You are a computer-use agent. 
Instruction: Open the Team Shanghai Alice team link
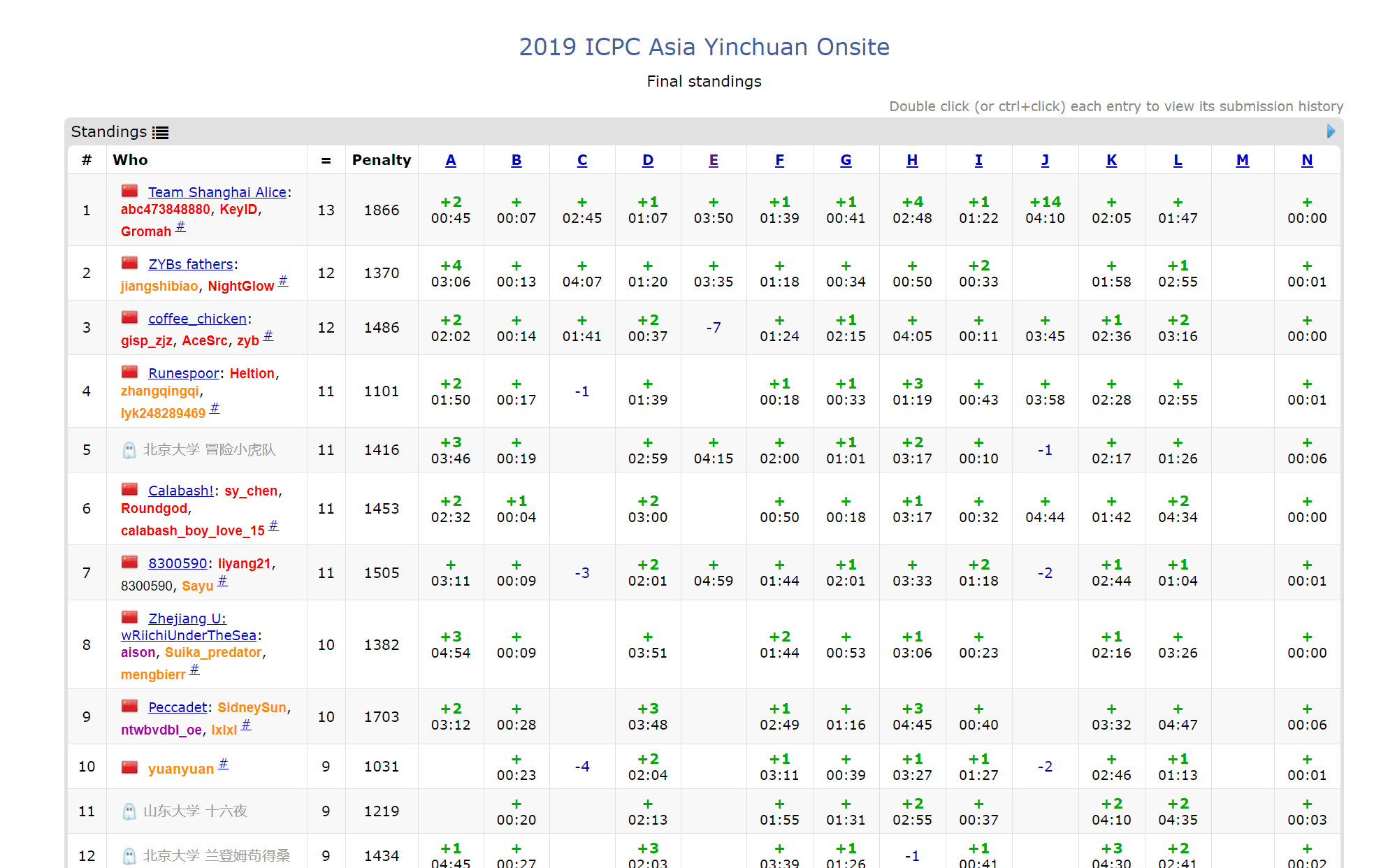click(x=217, y=192)
